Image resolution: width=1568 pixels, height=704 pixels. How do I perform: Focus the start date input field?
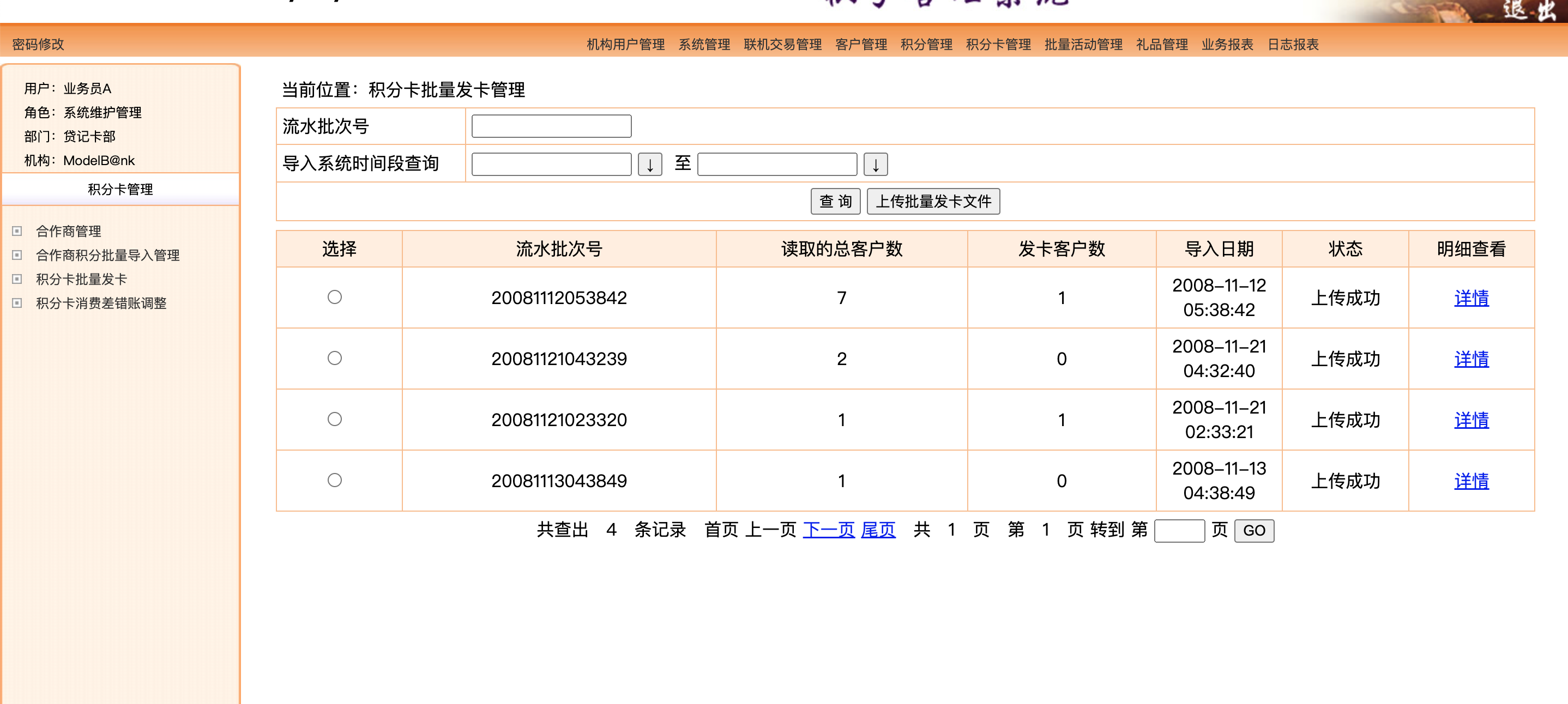[552, 165]
